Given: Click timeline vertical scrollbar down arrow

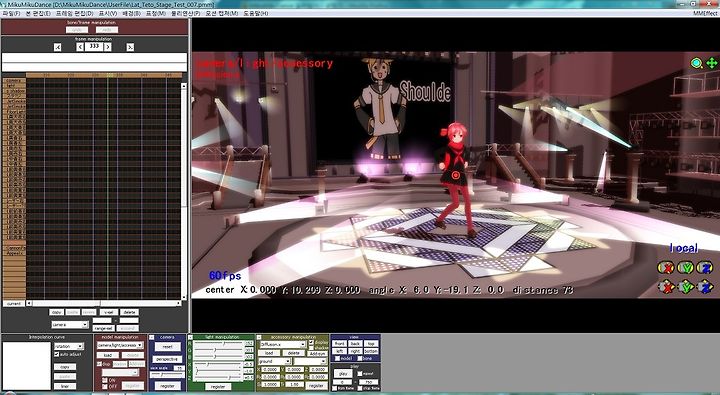Looking at the screenshot, I should pos(184,298).
